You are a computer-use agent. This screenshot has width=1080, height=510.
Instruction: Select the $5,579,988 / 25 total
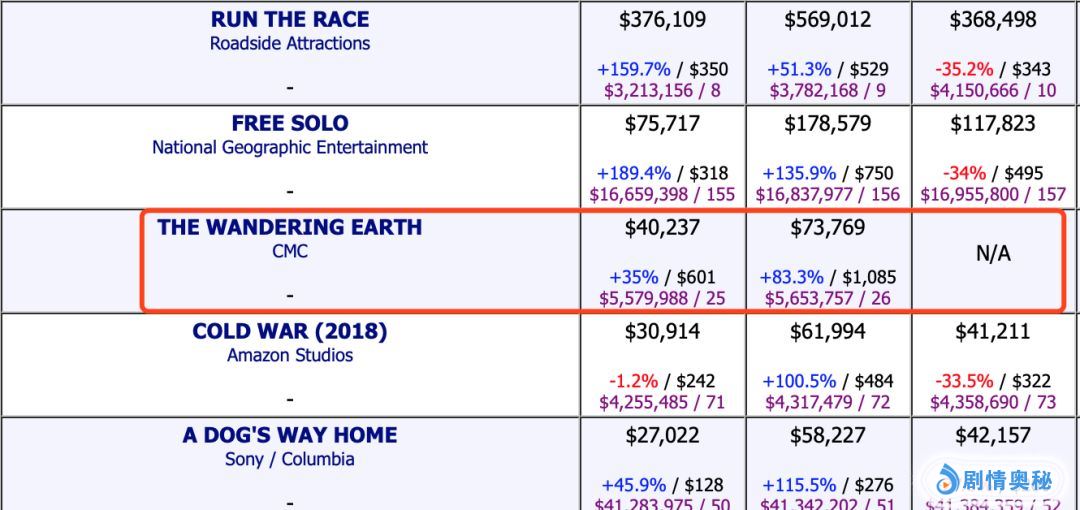click(662, 298)
